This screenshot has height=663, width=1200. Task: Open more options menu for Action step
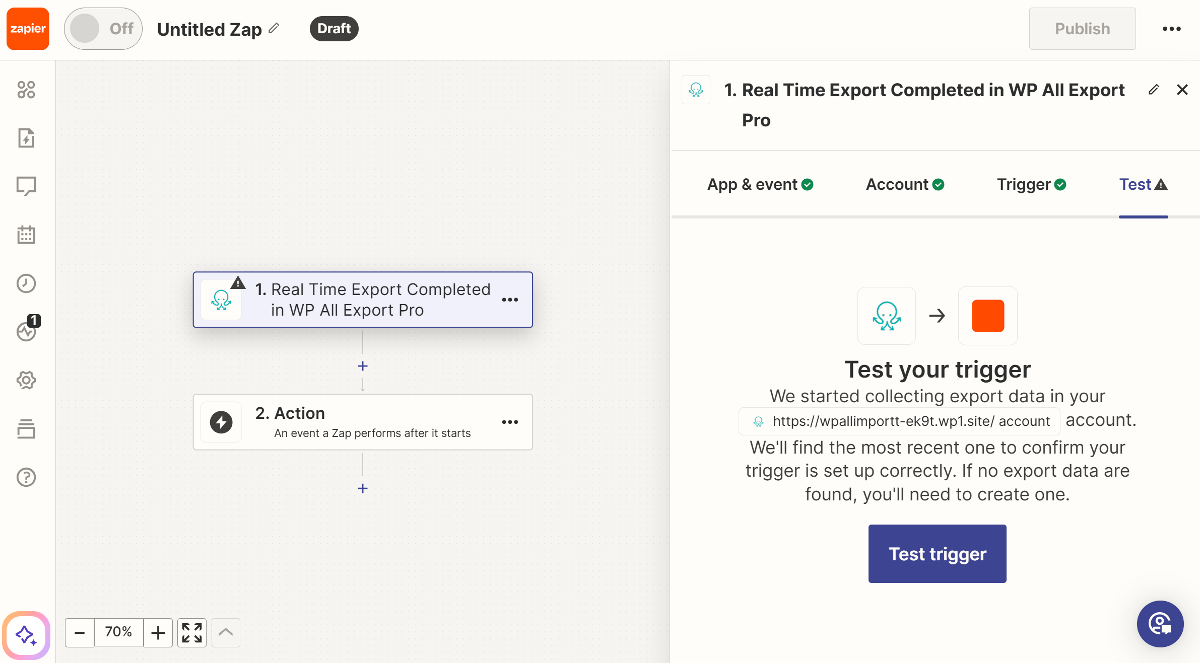coord(510,422)
